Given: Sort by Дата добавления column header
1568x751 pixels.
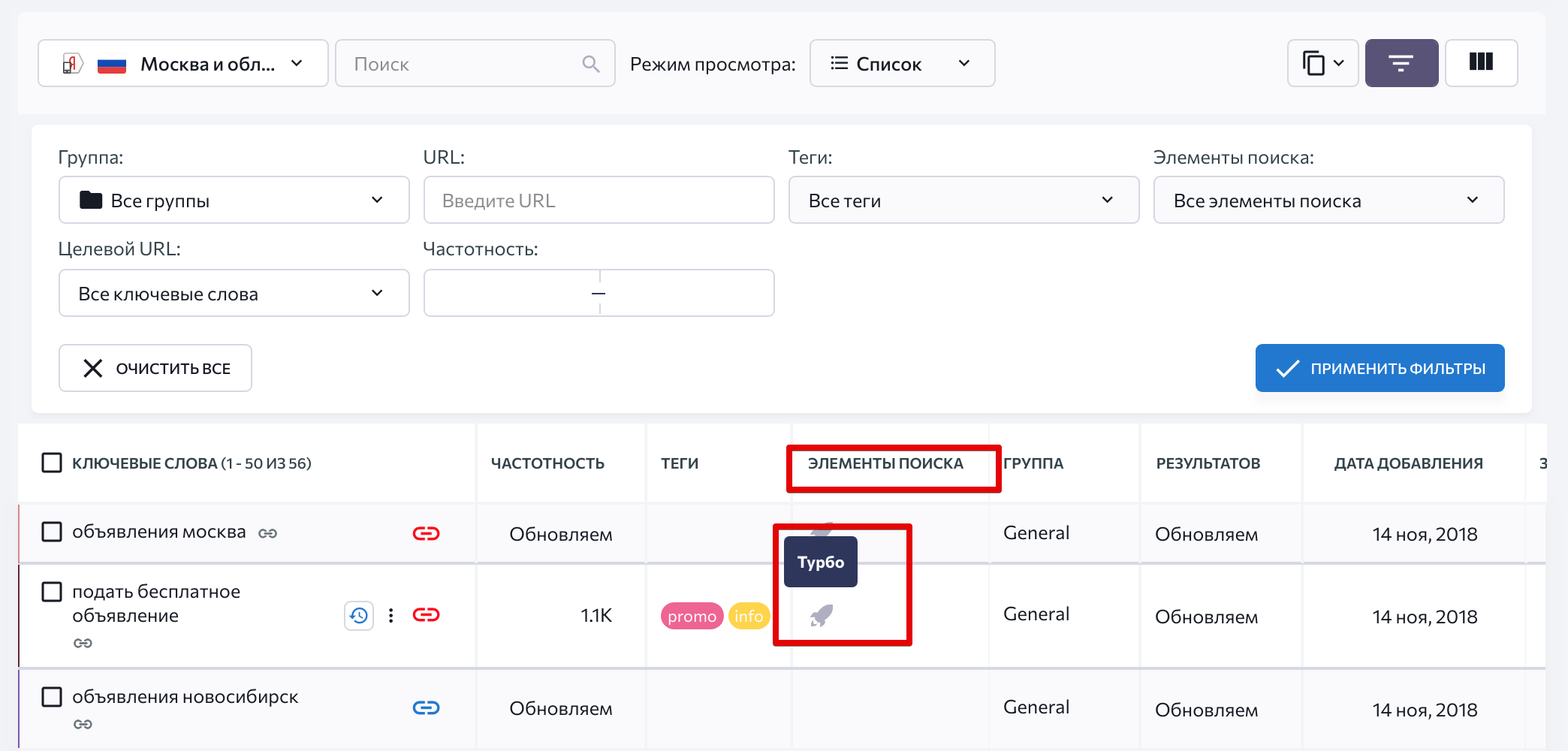Looking at the screenshot, I should click(1408, 463).
